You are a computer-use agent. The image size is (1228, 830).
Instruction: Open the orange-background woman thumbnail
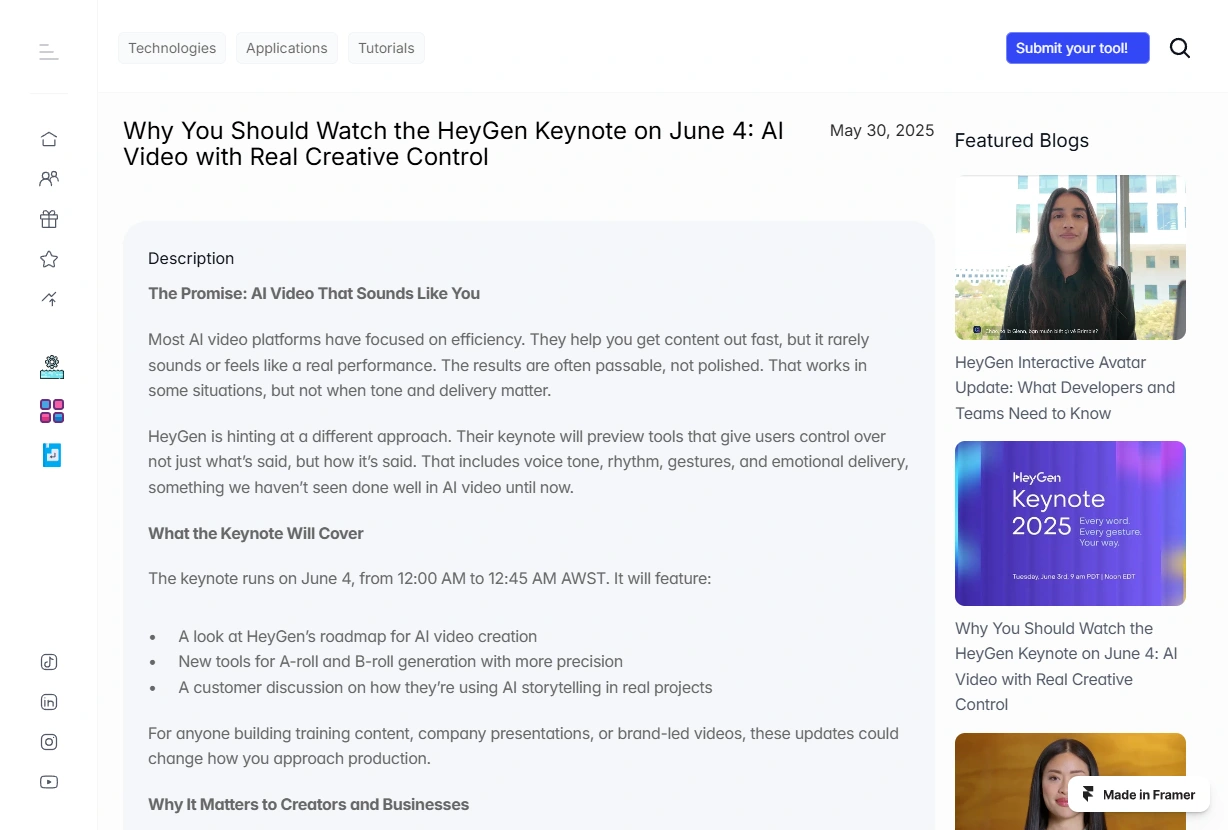(x=1070, y=781)
